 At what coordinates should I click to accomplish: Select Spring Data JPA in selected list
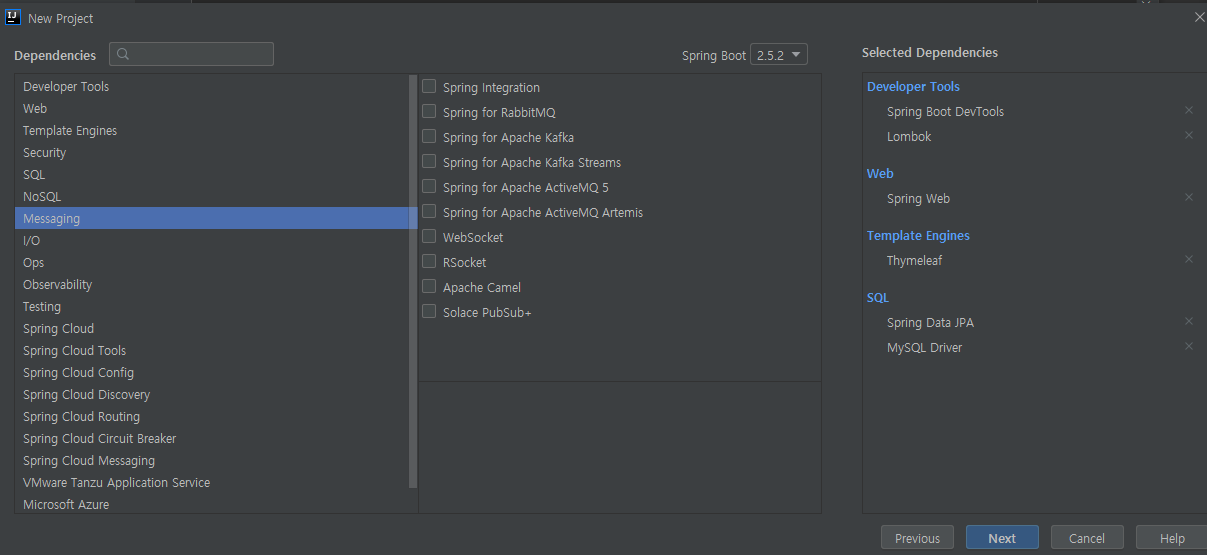(x=930, y=322)
